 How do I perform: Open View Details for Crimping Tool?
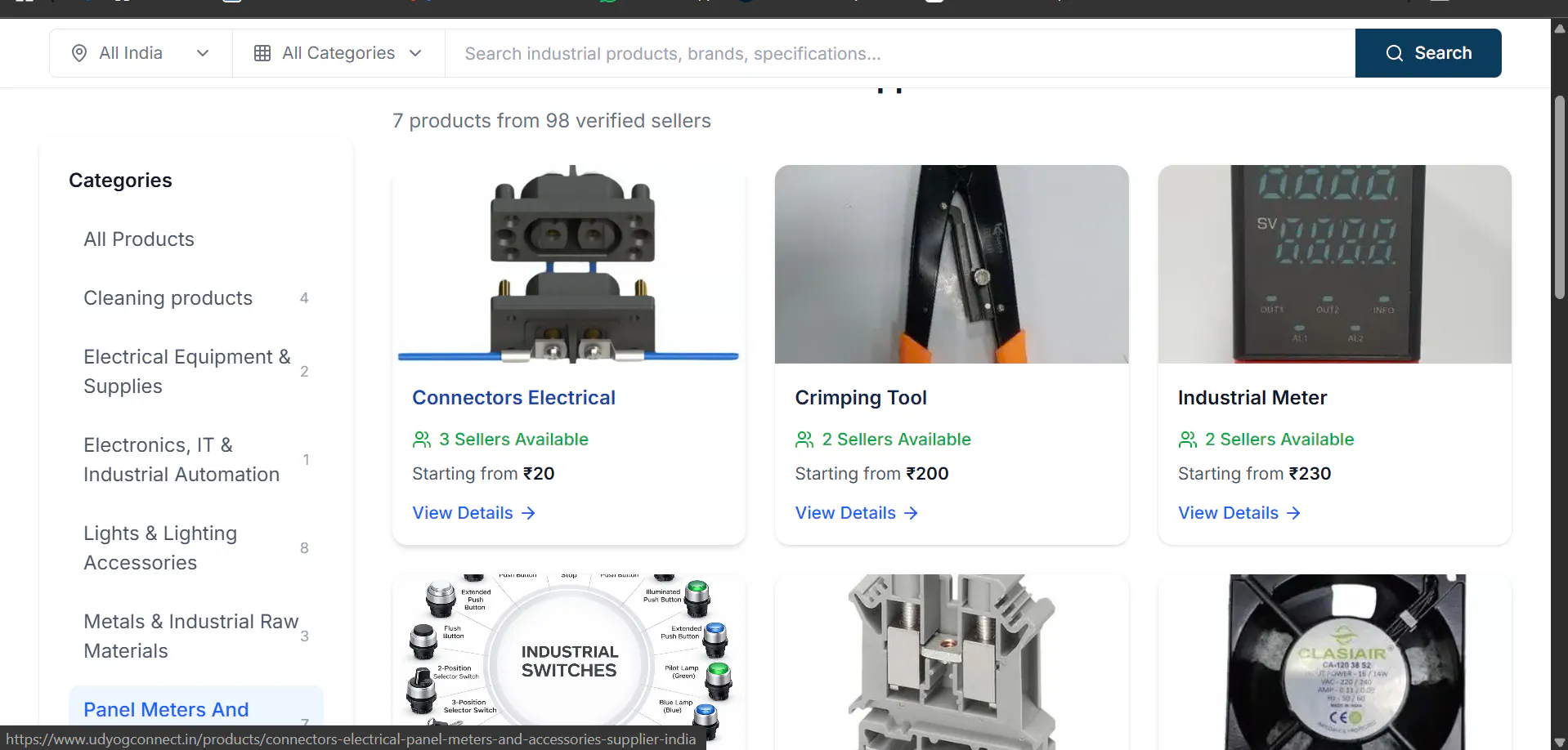[857, 513]
